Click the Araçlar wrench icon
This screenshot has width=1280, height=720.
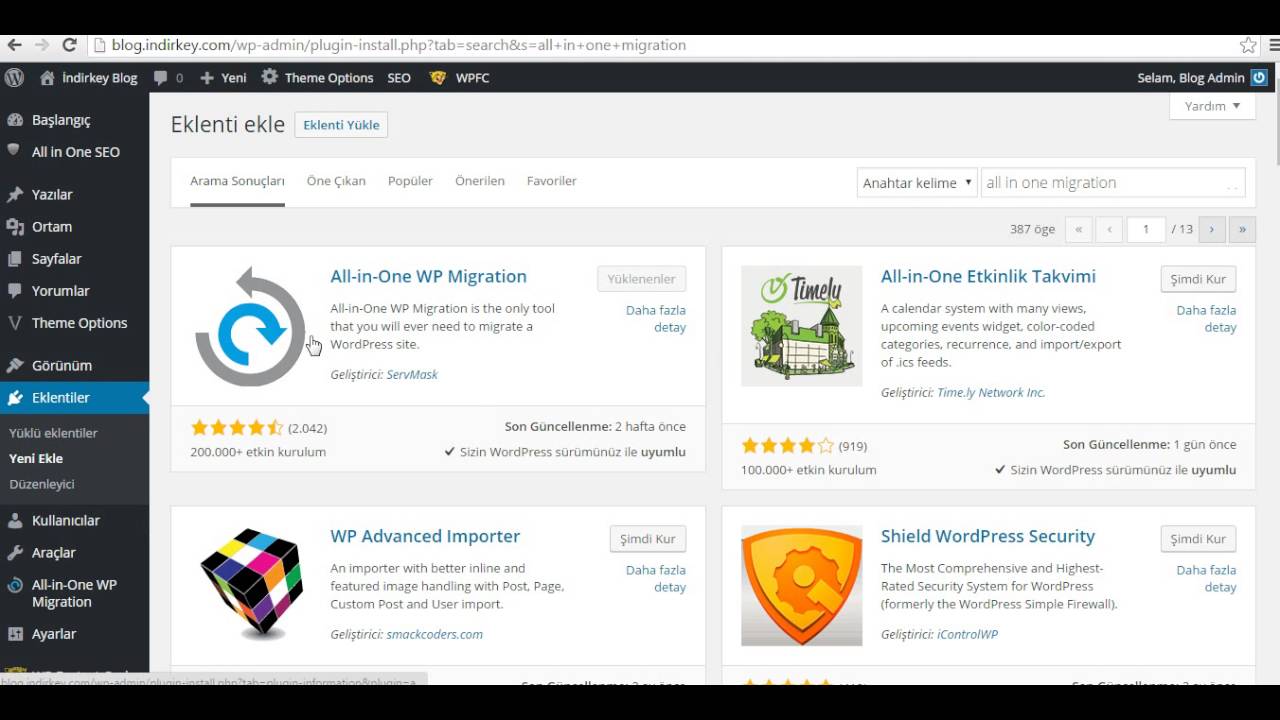[15, 552]
